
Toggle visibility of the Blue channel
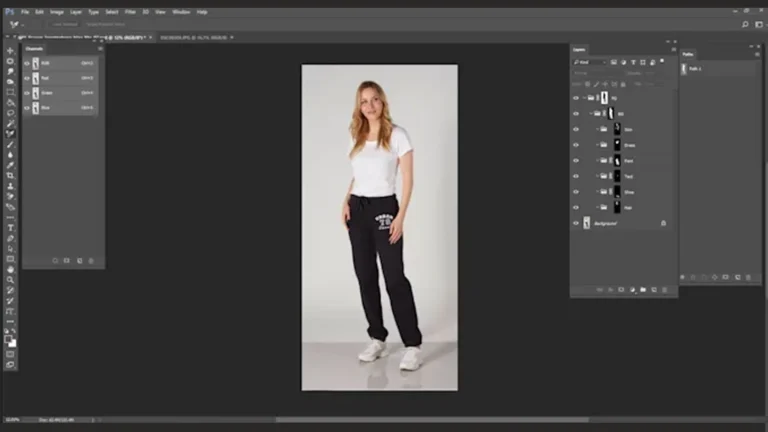coord(27,107)
